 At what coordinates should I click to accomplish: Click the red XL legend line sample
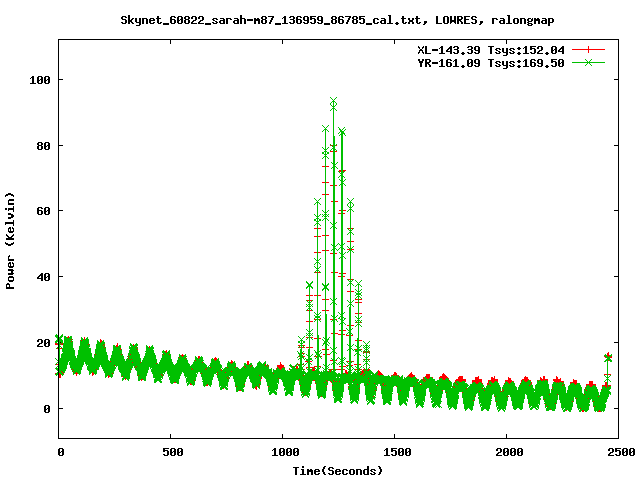point(588,50)
